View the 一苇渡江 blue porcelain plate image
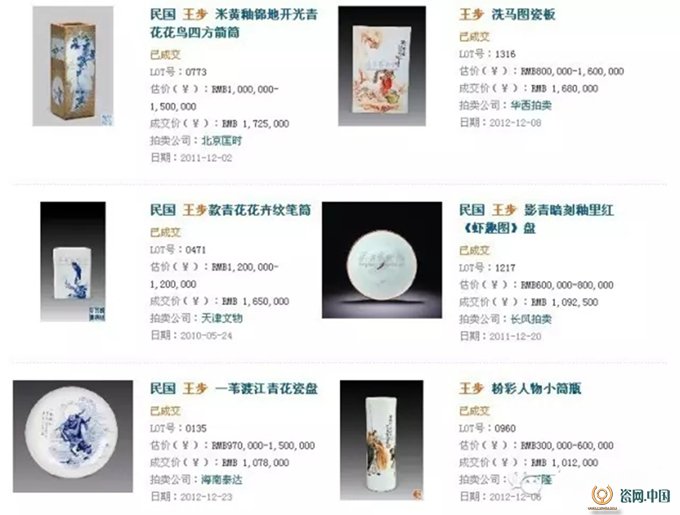The height and width of the screenshot is (515, 680). 73,436
